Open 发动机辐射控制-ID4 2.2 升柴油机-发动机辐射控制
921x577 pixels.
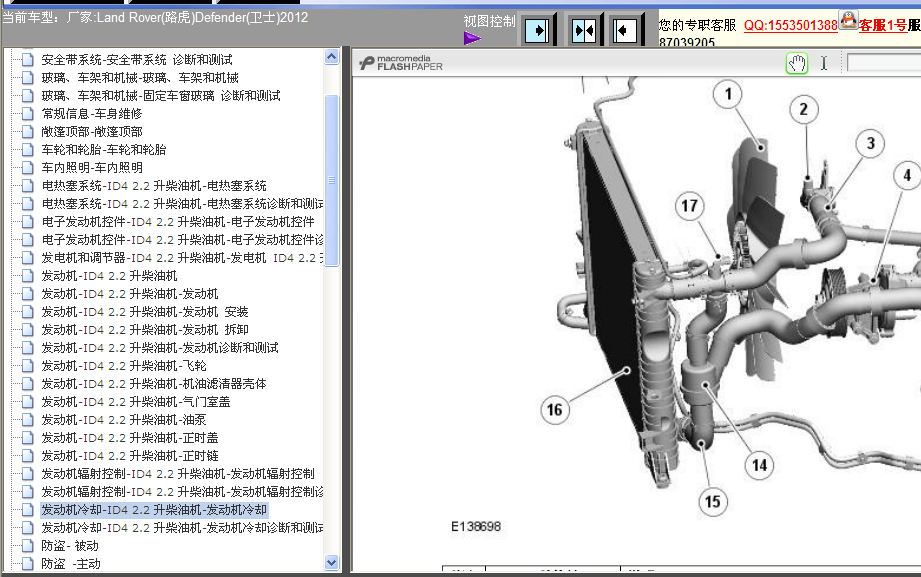[x=178, y=474]
